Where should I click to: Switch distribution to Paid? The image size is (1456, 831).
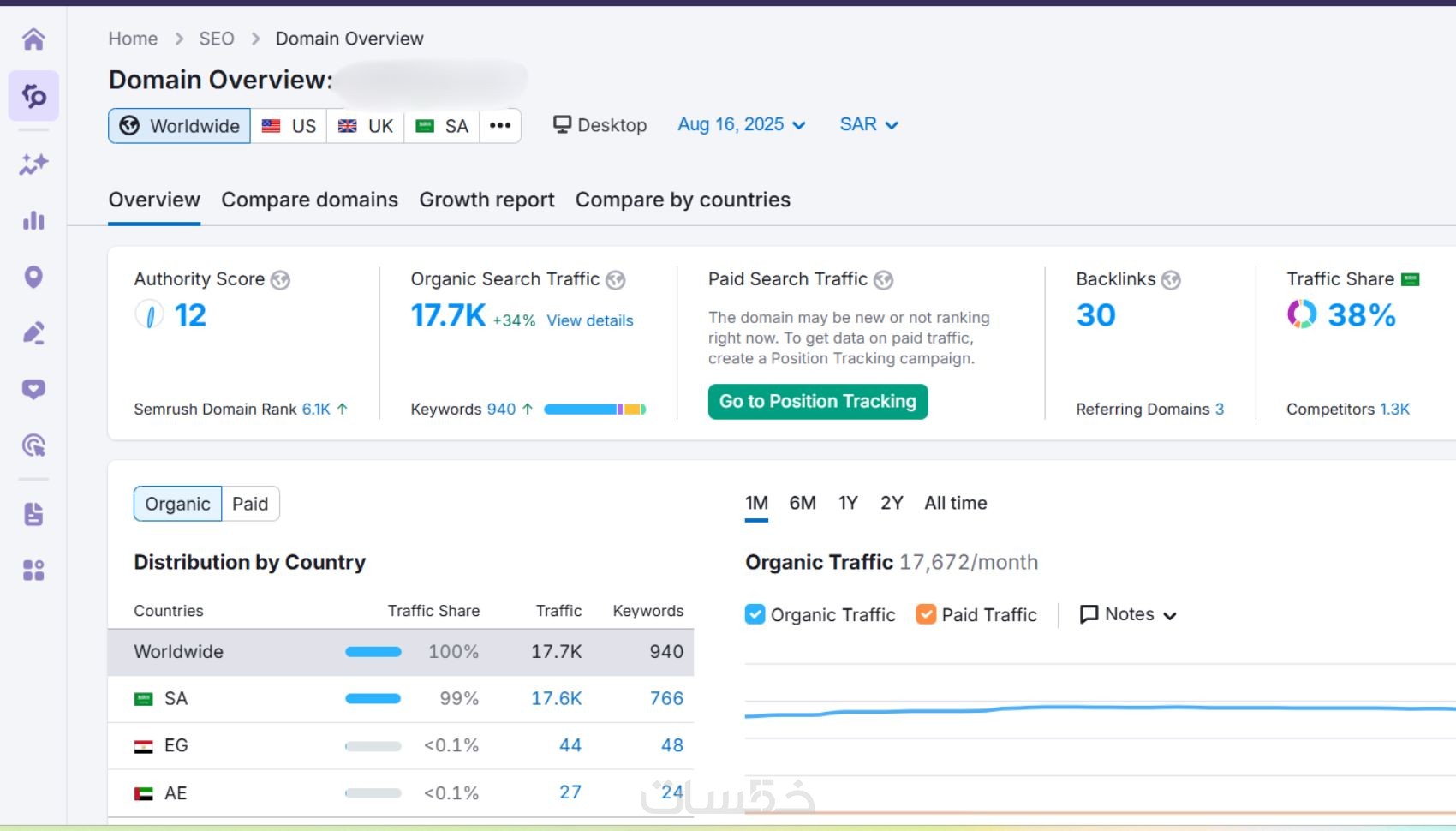(x=250, y=504)
